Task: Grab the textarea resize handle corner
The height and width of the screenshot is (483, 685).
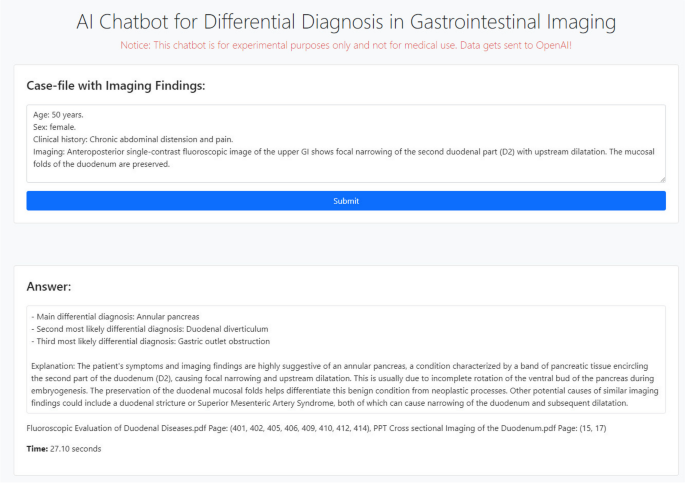Action: pos(661,179)
